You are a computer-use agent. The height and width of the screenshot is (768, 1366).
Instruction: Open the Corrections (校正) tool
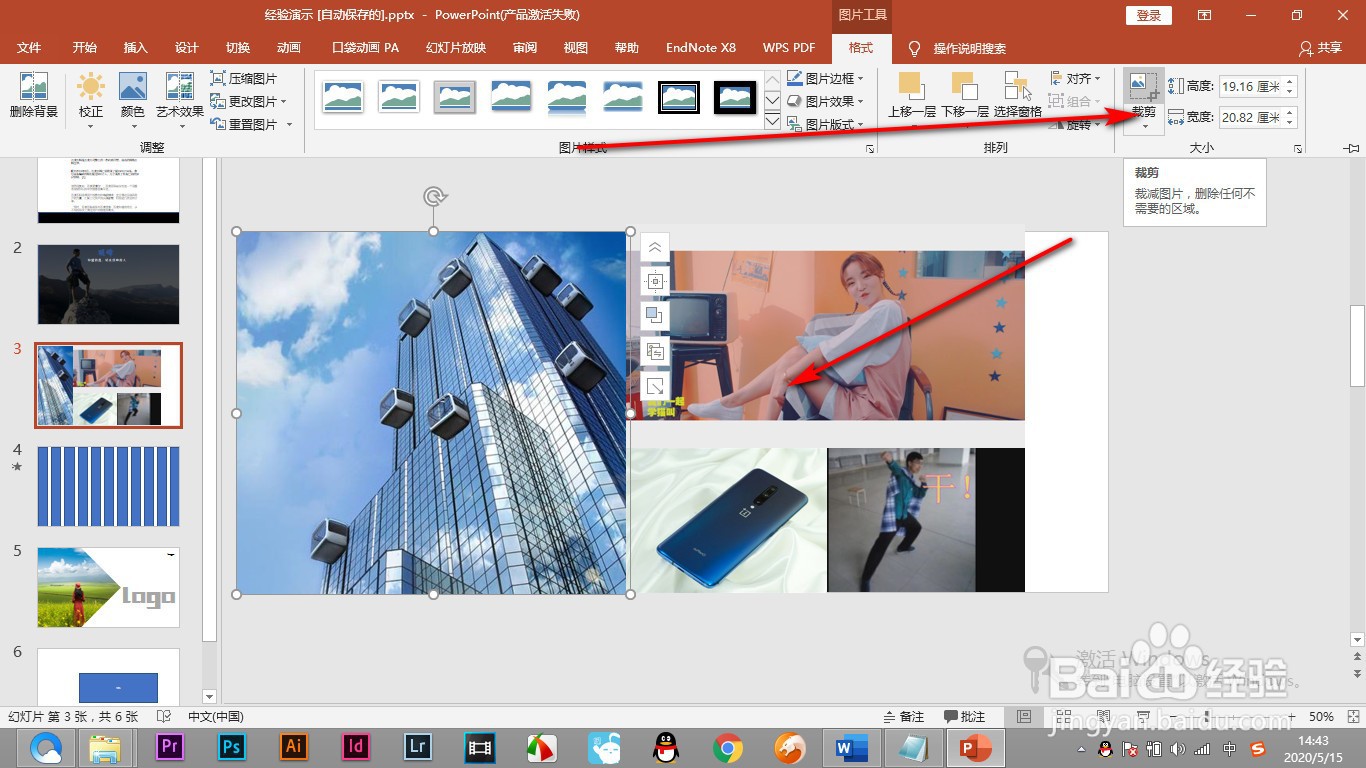pos(91,100)
